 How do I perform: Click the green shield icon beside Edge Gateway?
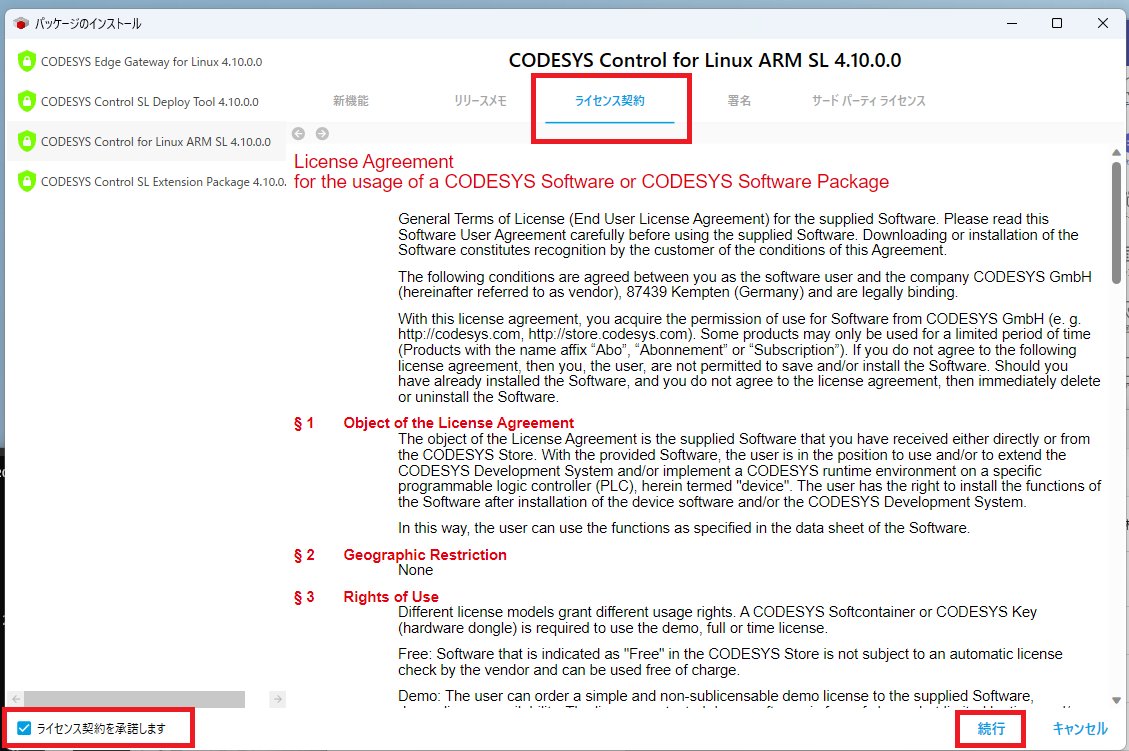(26, 61)
